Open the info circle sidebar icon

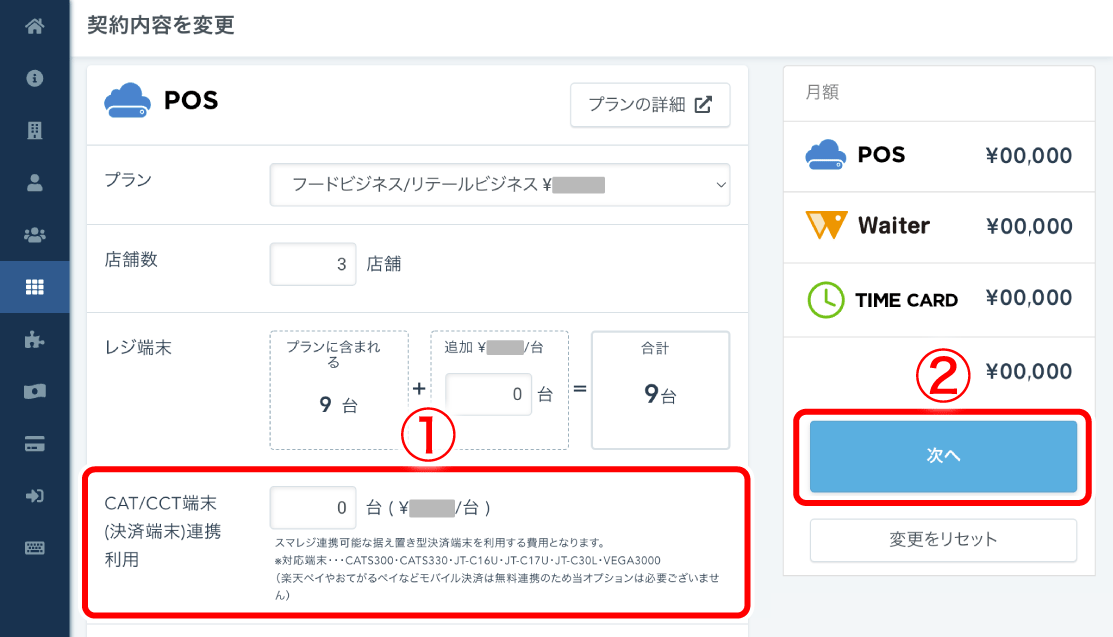35,78
